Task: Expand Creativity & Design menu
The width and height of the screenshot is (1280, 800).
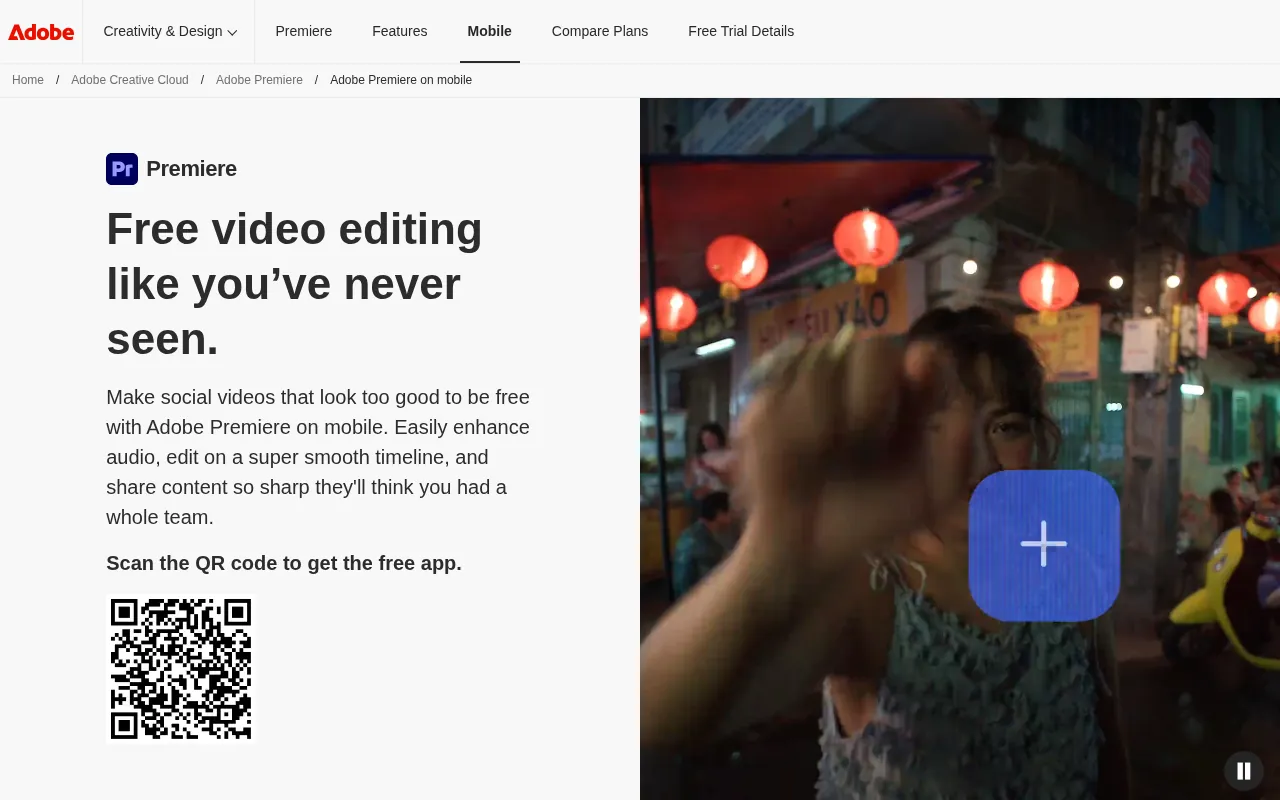Action: pyautogui.click(x=170, y=31)
